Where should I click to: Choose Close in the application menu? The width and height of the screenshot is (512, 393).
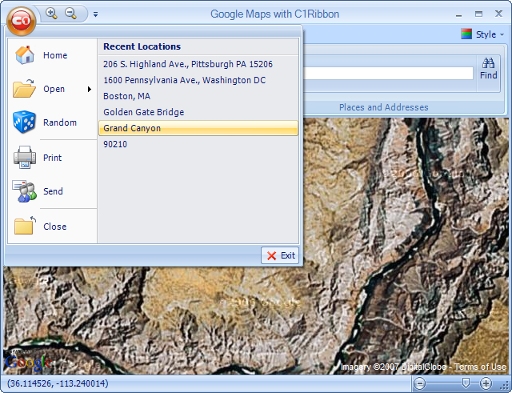(52, 227)
